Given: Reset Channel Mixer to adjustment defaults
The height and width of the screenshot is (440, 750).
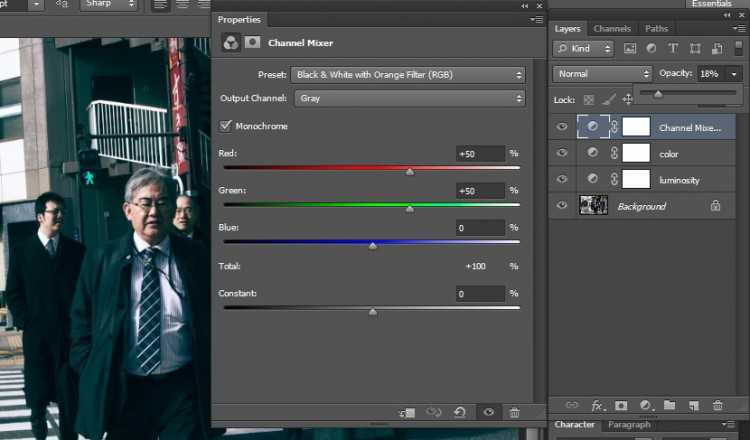Looking at the screenshot, I should point(461,412).
